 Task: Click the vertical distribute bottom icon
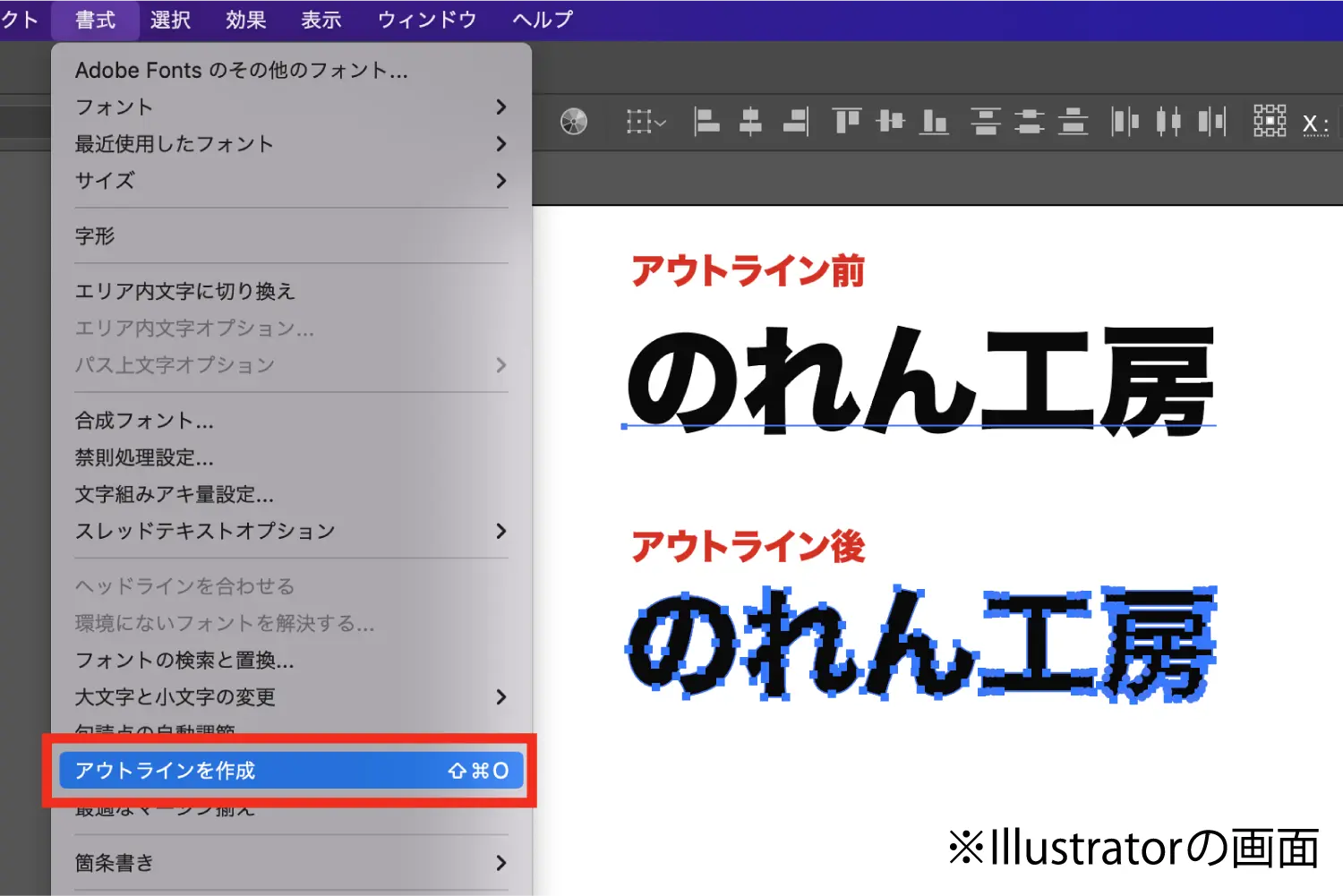point(1074,122)
